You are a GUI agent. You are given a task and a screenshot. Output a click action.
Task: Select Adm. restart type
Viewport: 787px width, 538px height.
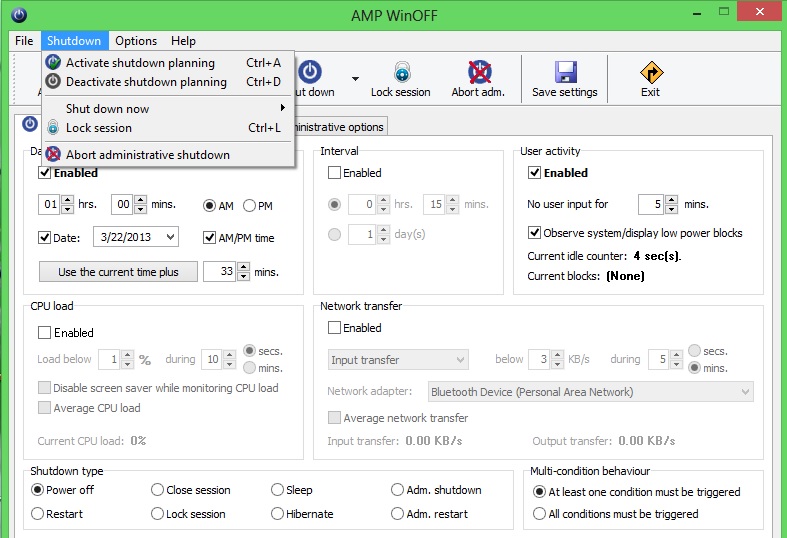(398, 513)
